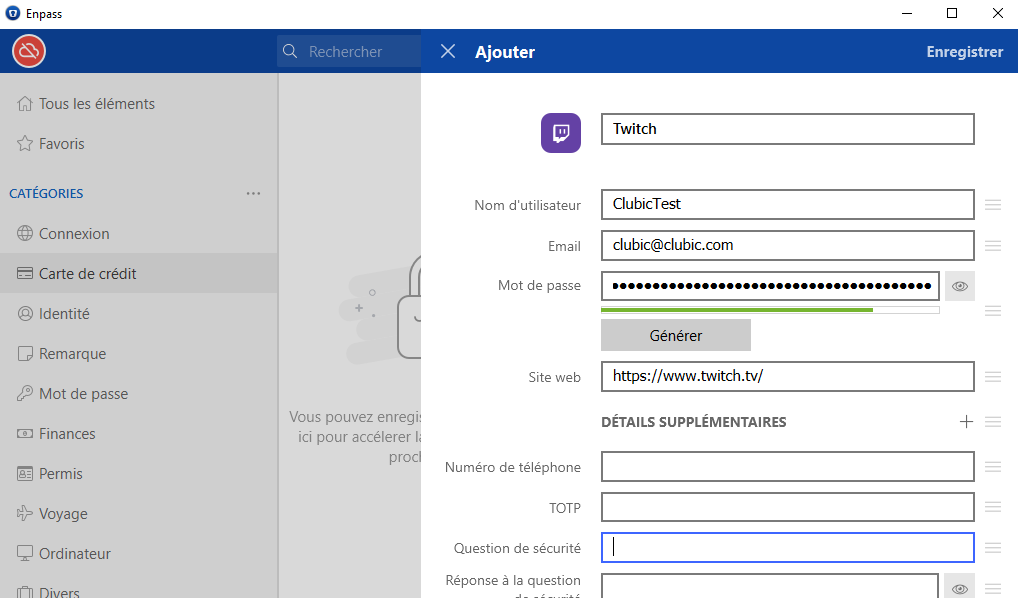The width and height of the screenshot is (1018, 598).
Task: Click the magnifier icon in the search bar
Action: click(290, 51)
